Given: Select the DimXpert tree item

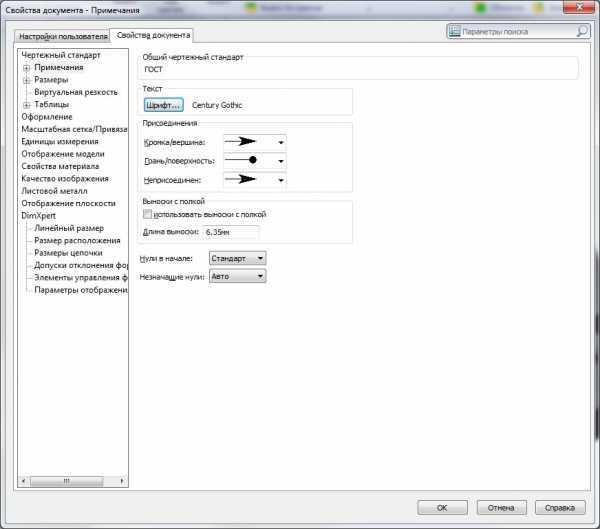Looking at the screenshot, I should pos(38,216).
